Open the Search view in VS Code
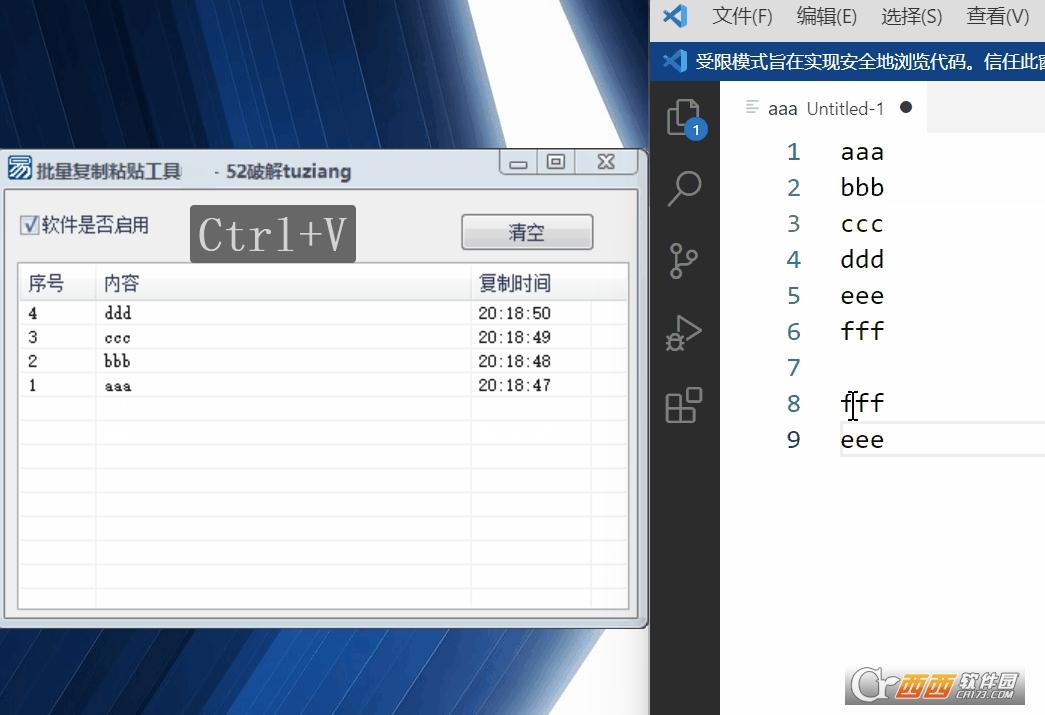The image size is (1045, 715). point(684,189)
